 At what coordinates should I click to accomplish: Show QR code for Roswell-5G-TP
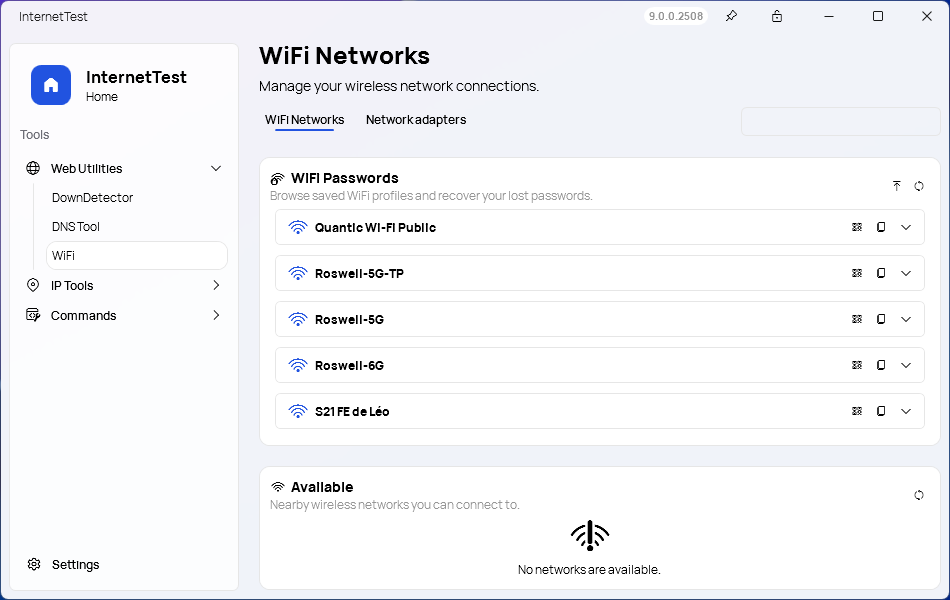pyautogui.click(x=857, y=273)
